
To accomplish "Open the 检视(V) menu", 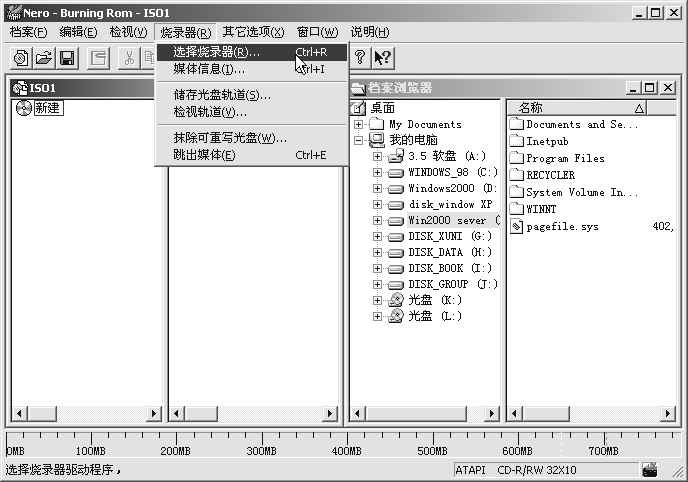I will point(128,32).
